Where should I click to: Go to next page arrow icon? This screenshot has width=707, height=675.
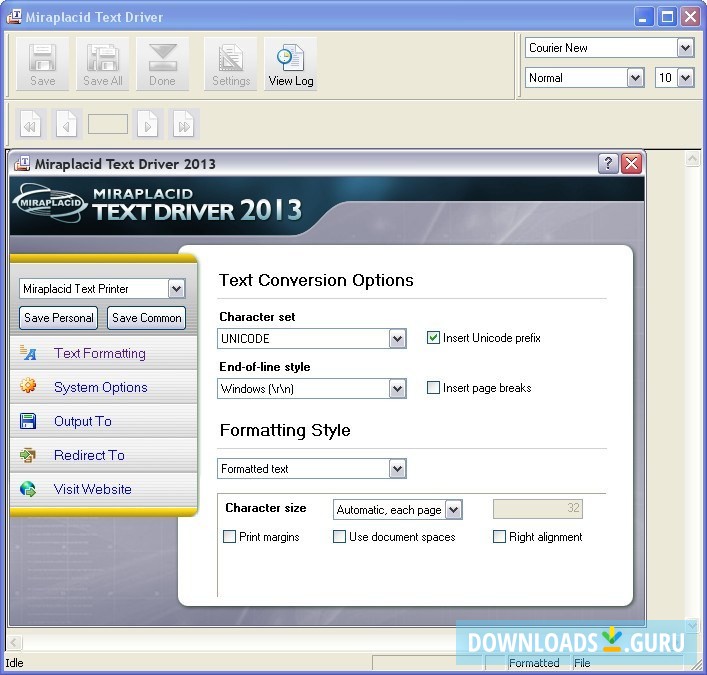point(147,124)
